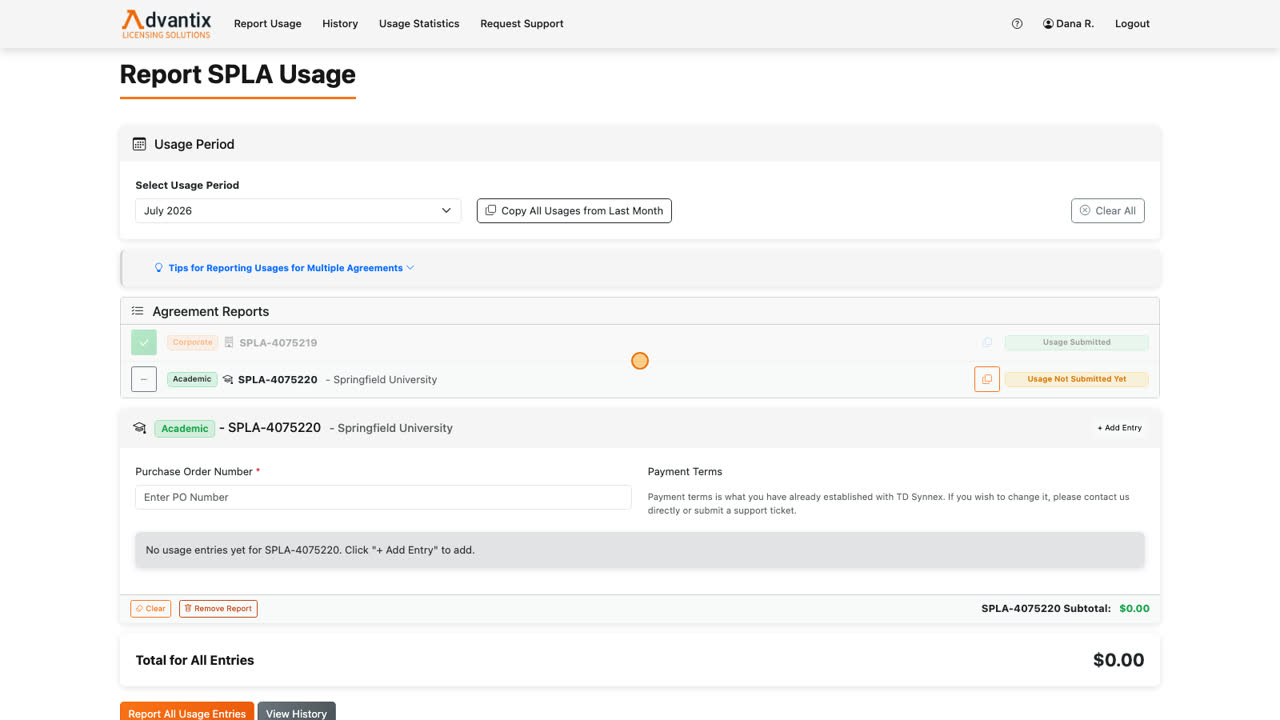The height and width of the screenshot is (720, 1280).
Task: Click the list icon beside Agreement Reports
Action: click(x=138, y=311)
